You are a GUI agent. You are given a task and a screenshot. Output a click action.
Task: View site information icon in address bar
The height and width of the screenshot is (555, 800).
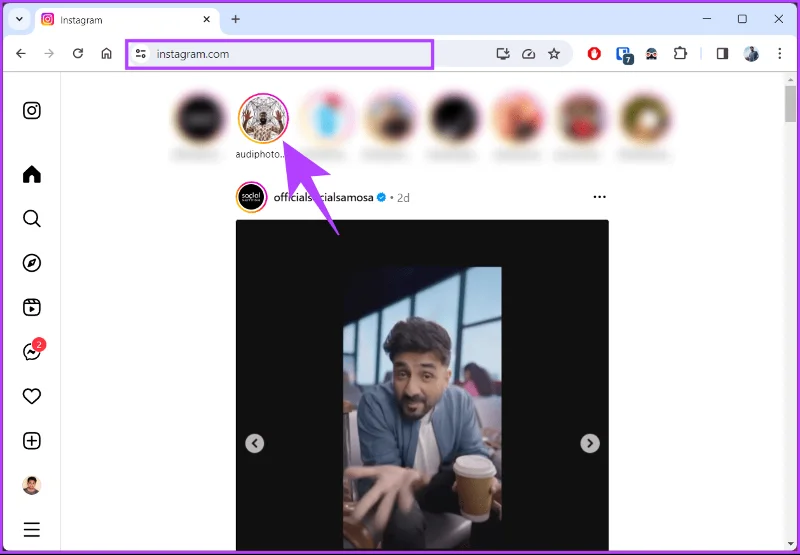click(141, 54)
